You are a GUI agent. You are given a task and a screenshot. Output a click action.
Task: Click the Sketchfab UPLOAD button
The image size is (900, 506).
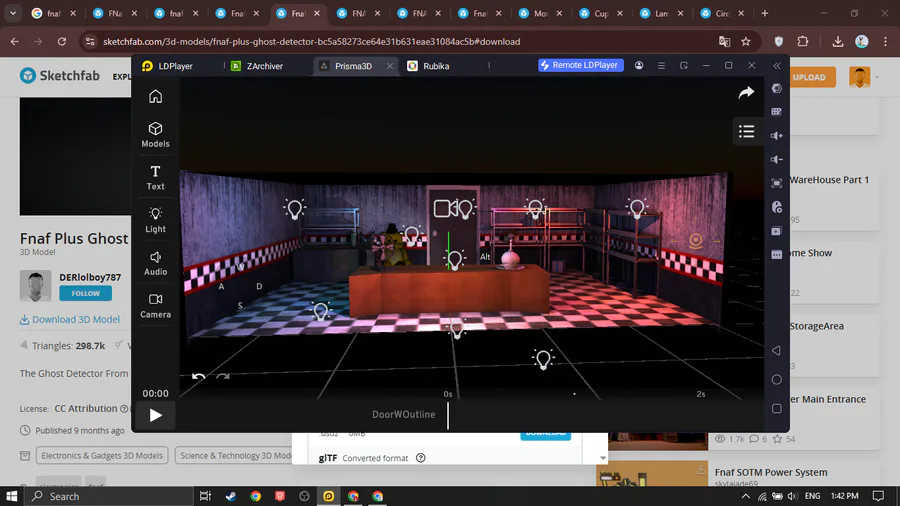click(809, 77)
